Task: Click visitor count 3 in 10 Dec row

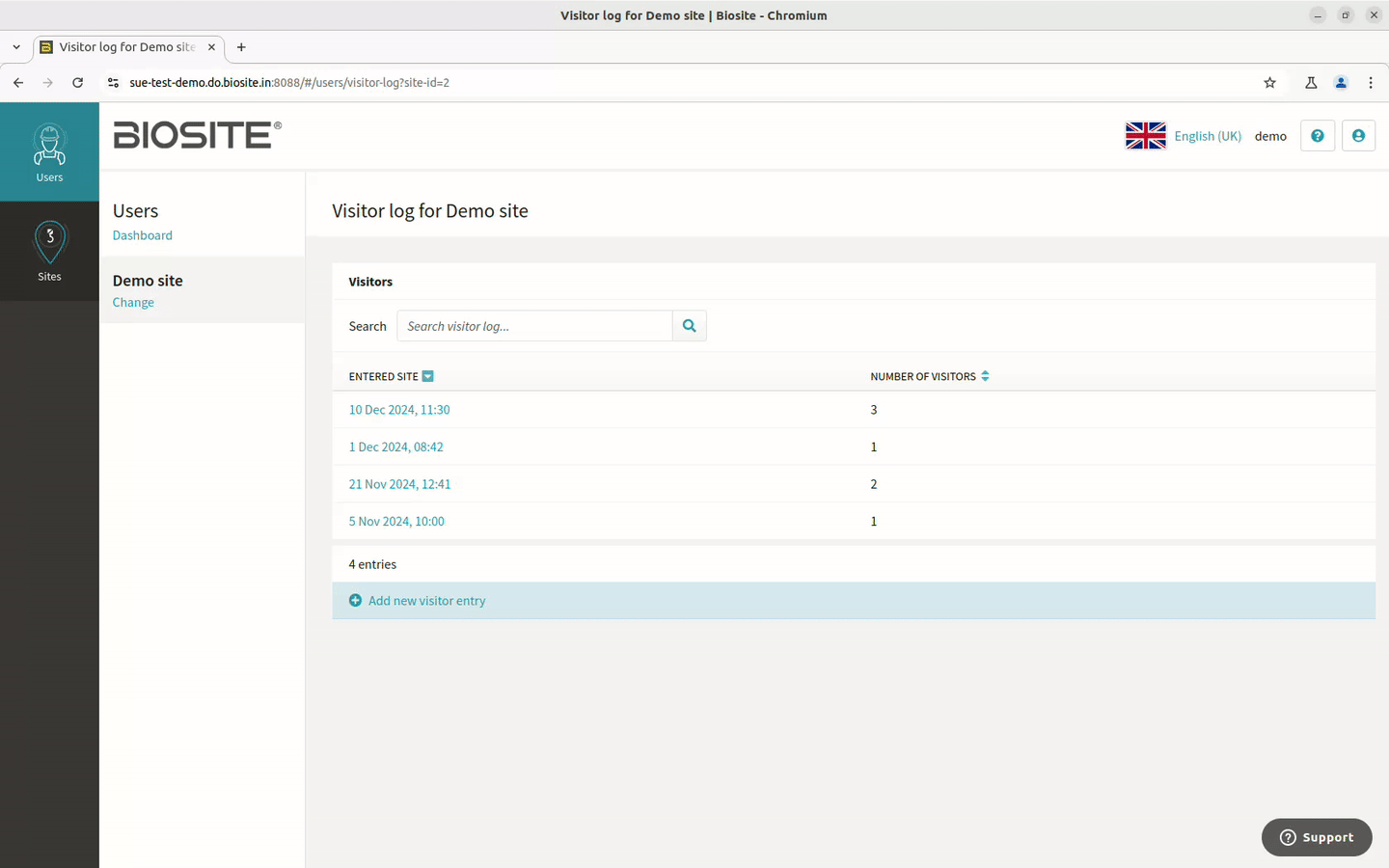Action: 874,410
